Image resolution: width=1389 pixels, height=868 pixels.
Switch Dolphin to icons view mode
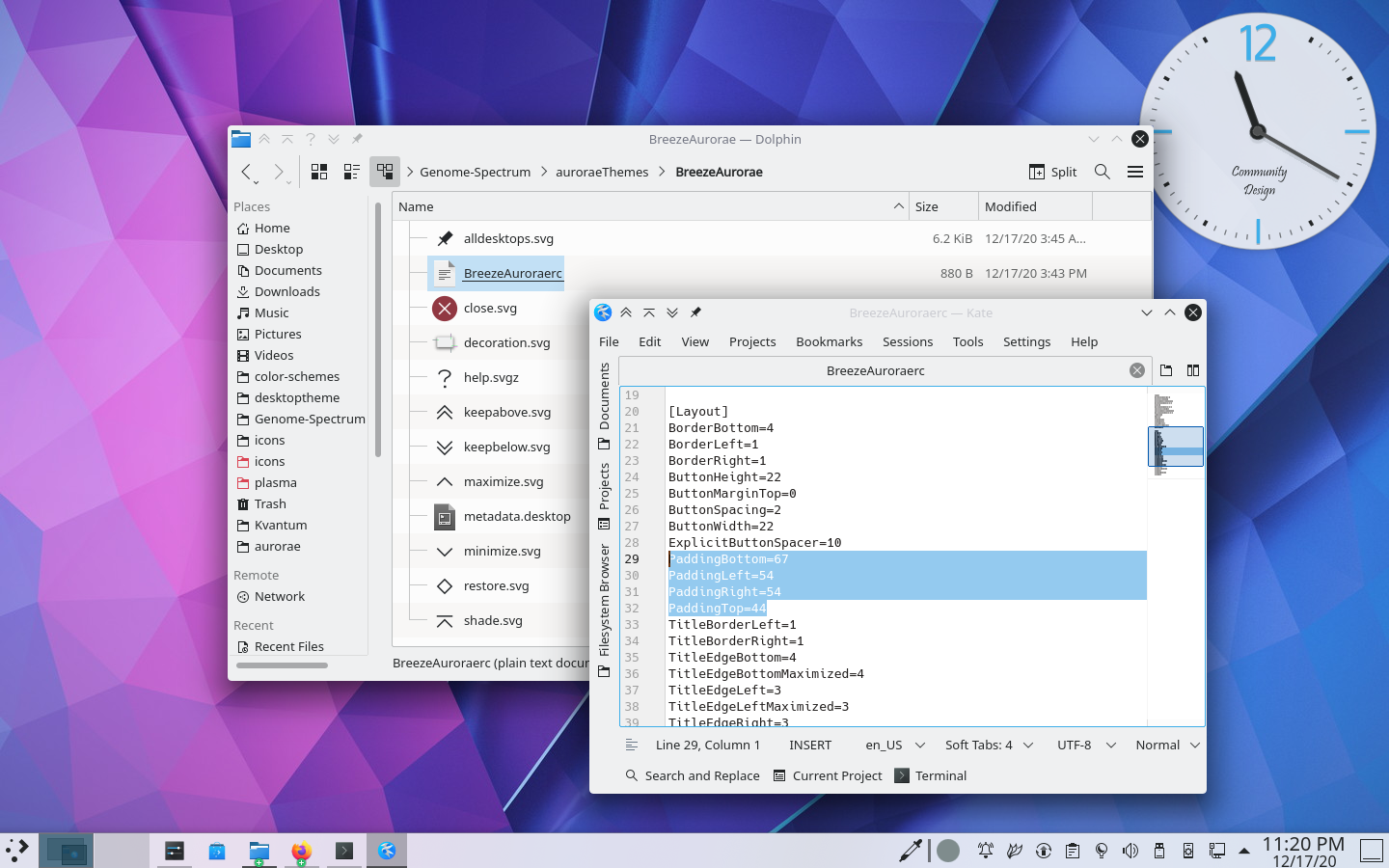coord(319,172)
